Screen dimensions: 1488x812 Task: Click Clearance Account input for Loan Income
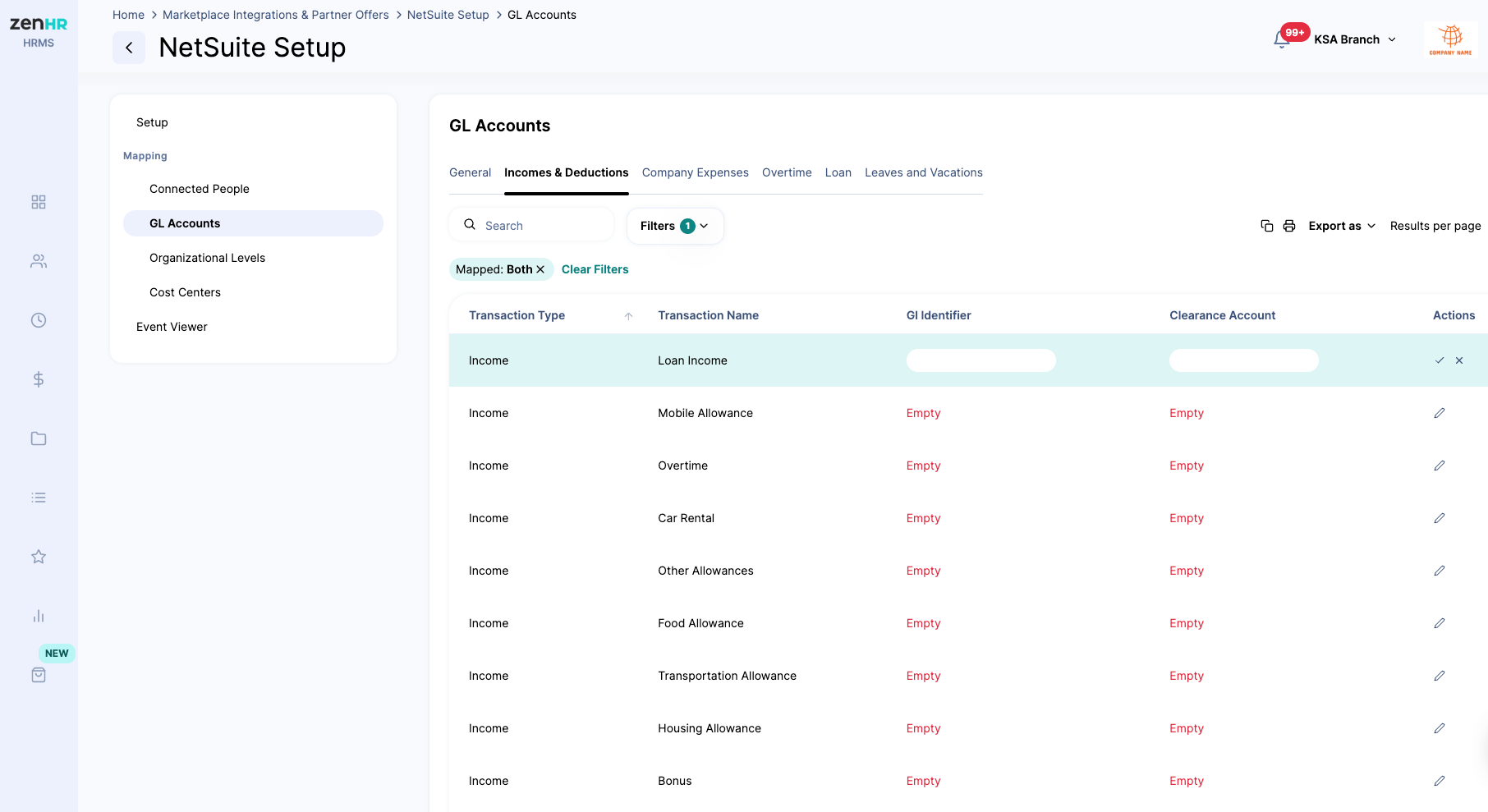coord(1243,360)
